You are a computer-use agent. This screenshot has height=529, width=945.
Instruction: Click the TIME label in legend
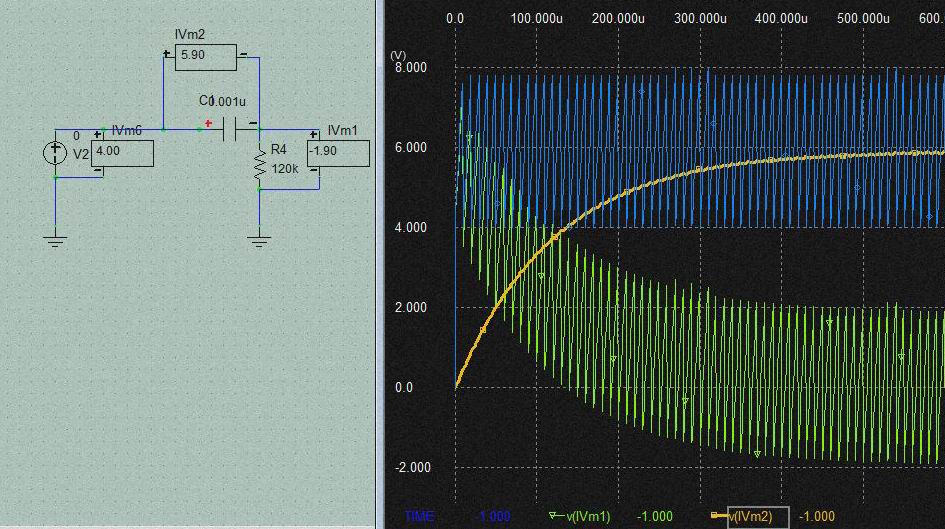420,516
